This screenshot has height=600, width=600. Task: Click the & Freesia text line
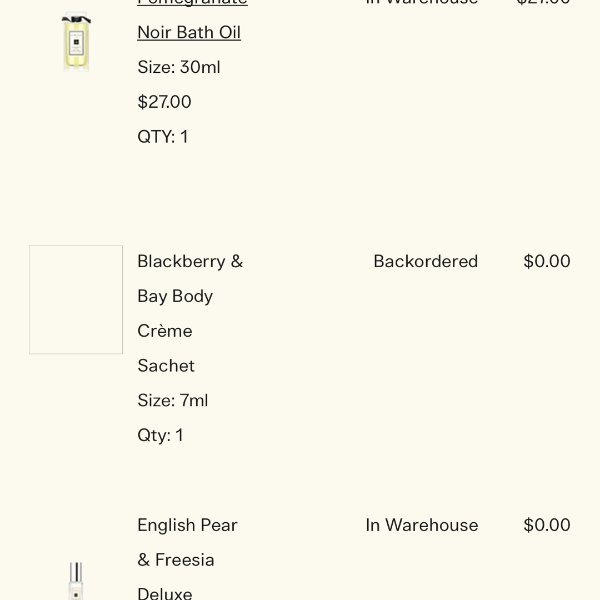coord(176,560)
